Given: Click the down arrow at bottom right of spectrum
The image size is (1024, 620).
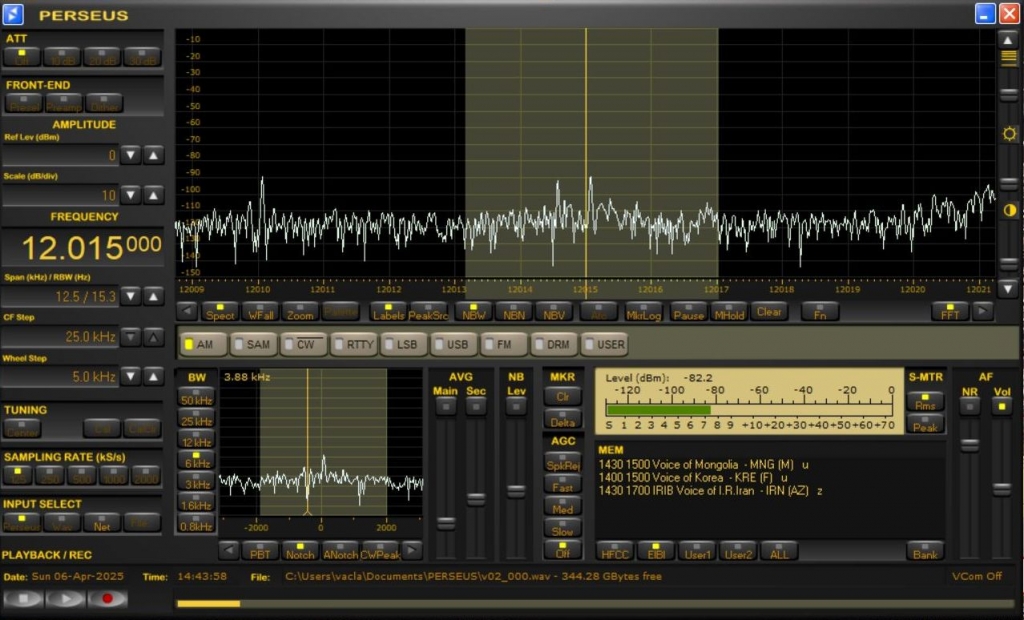Looking at the screenshot, I should 1008,288.
